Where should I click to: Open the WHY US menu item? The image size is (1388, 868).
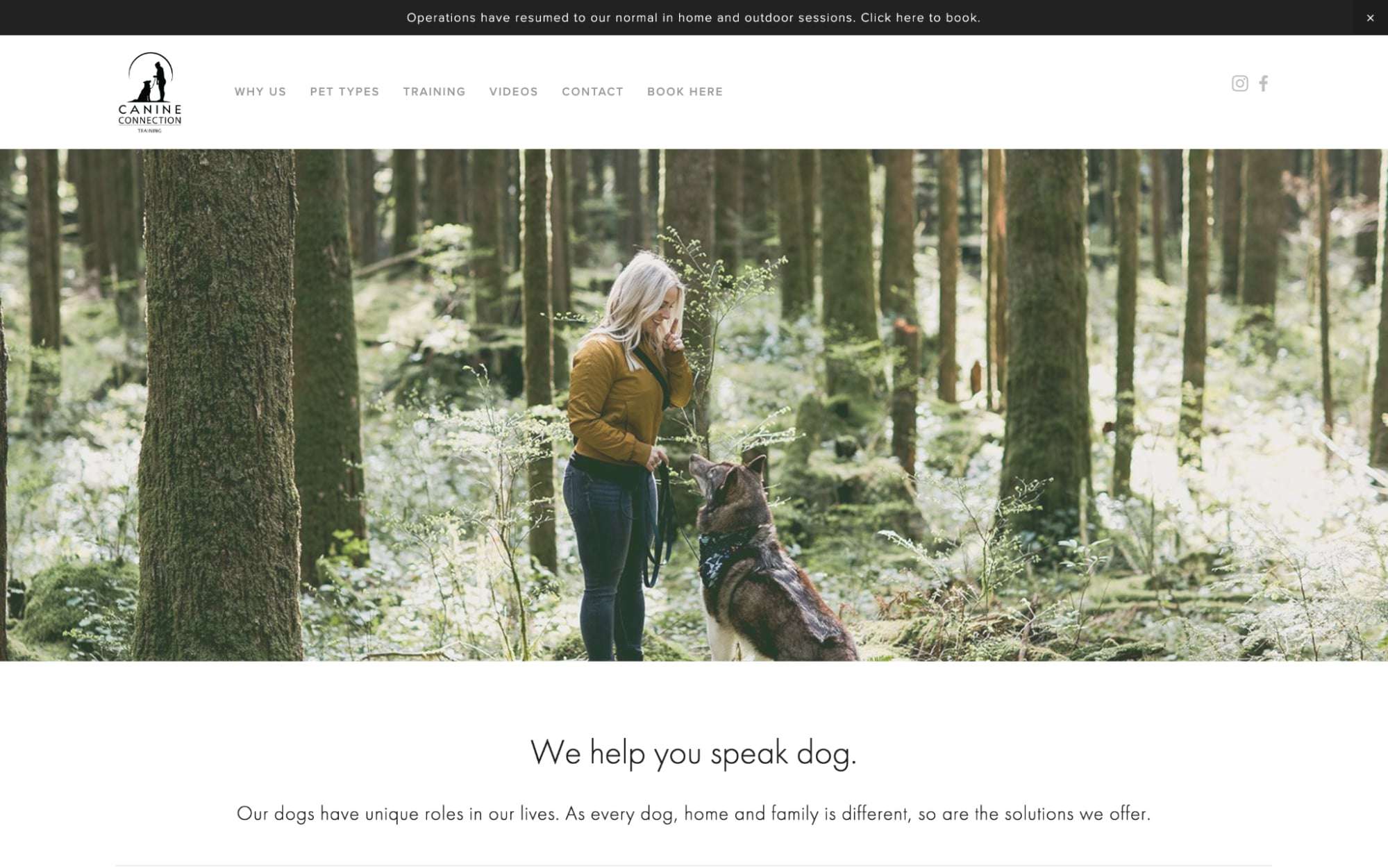[260, 92]
